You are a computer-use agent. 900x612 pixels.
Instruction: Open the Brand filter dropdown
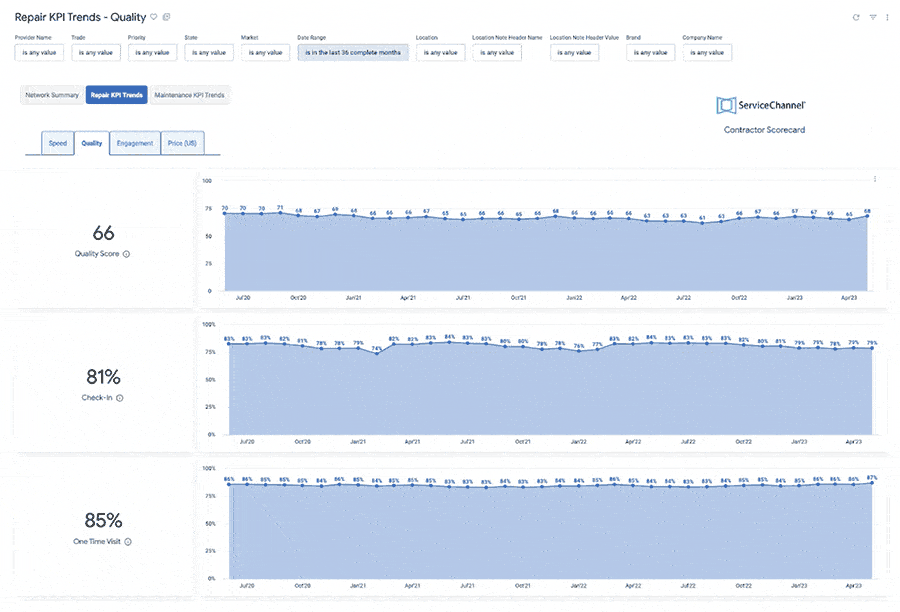pos(651,52)
